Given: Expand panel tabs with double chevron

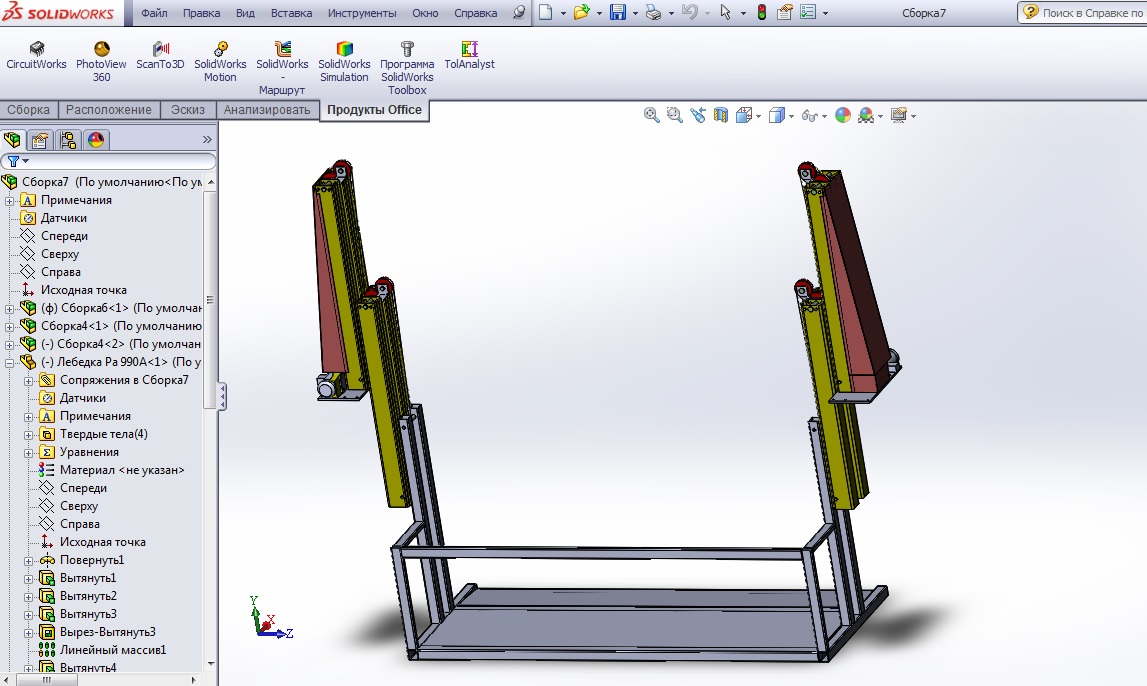Looking at the screenshot, I should tap(207, 139).
